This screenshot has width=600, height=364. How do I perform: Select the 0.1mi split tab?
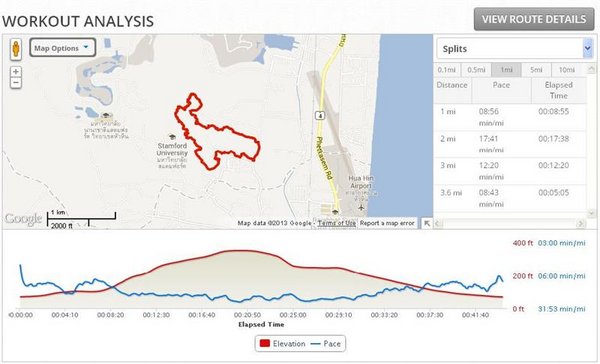pos(447,70)
